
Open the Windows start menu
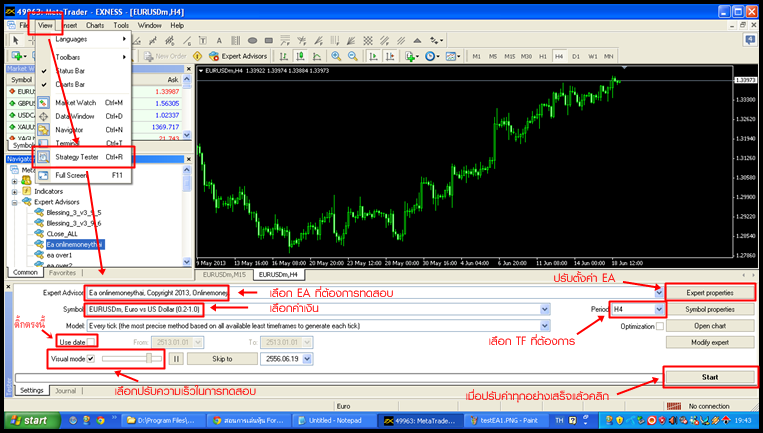point(30,420)
